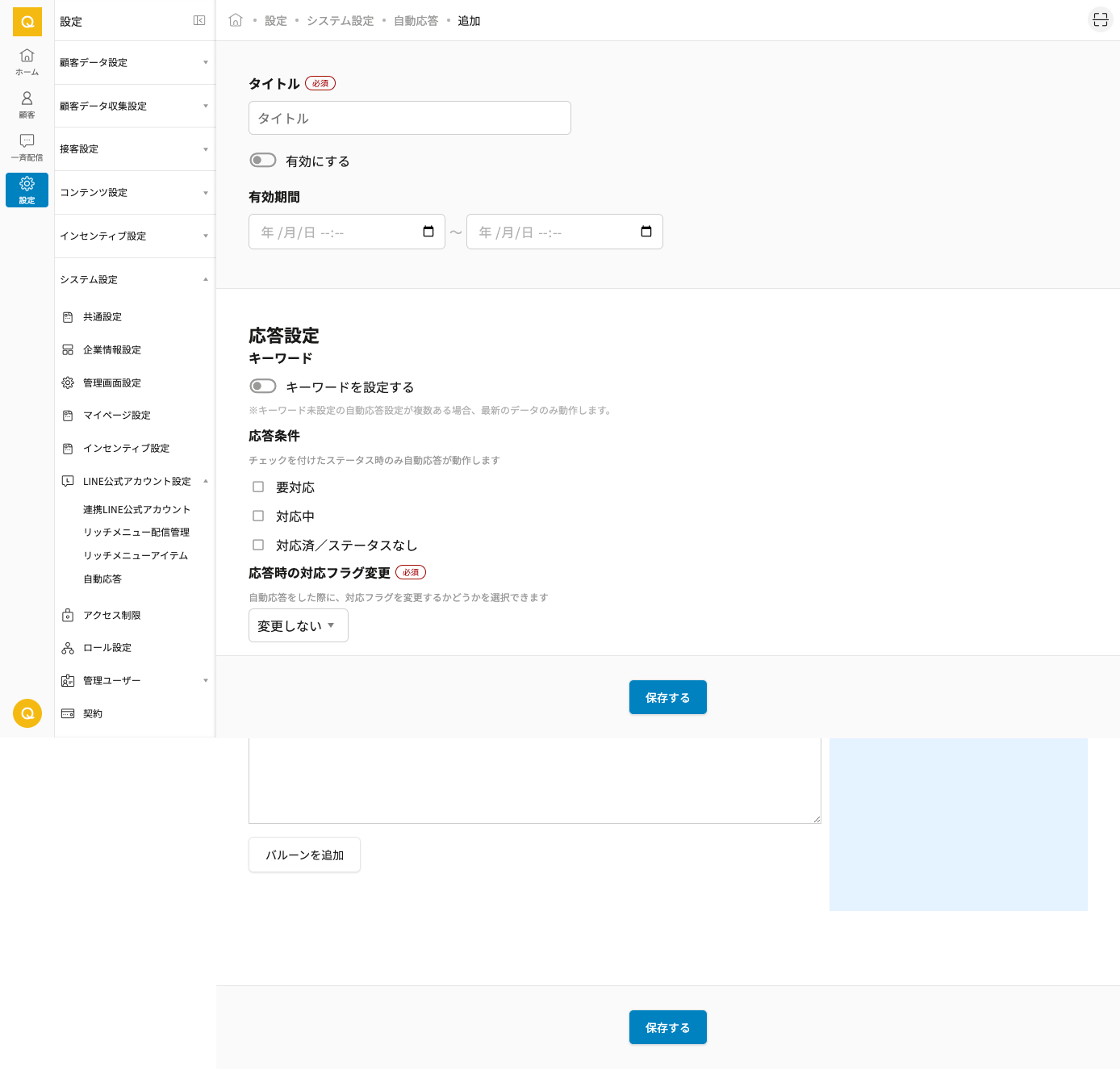Open the 変更しない dropdown
The image size is (1120, 1070).
point(298,625)
